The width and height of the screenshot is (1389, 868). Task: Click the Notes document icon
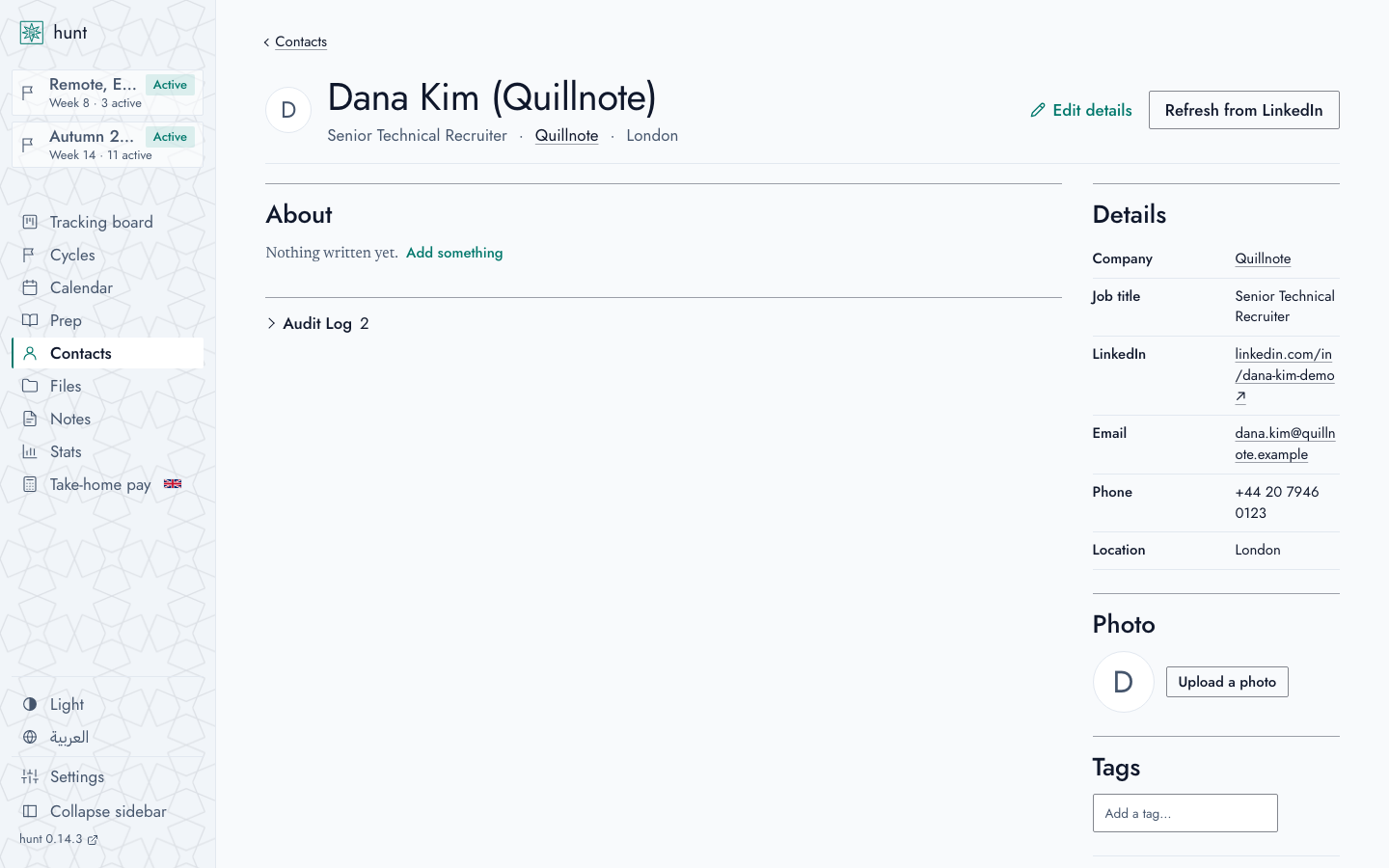coord(30,419)
